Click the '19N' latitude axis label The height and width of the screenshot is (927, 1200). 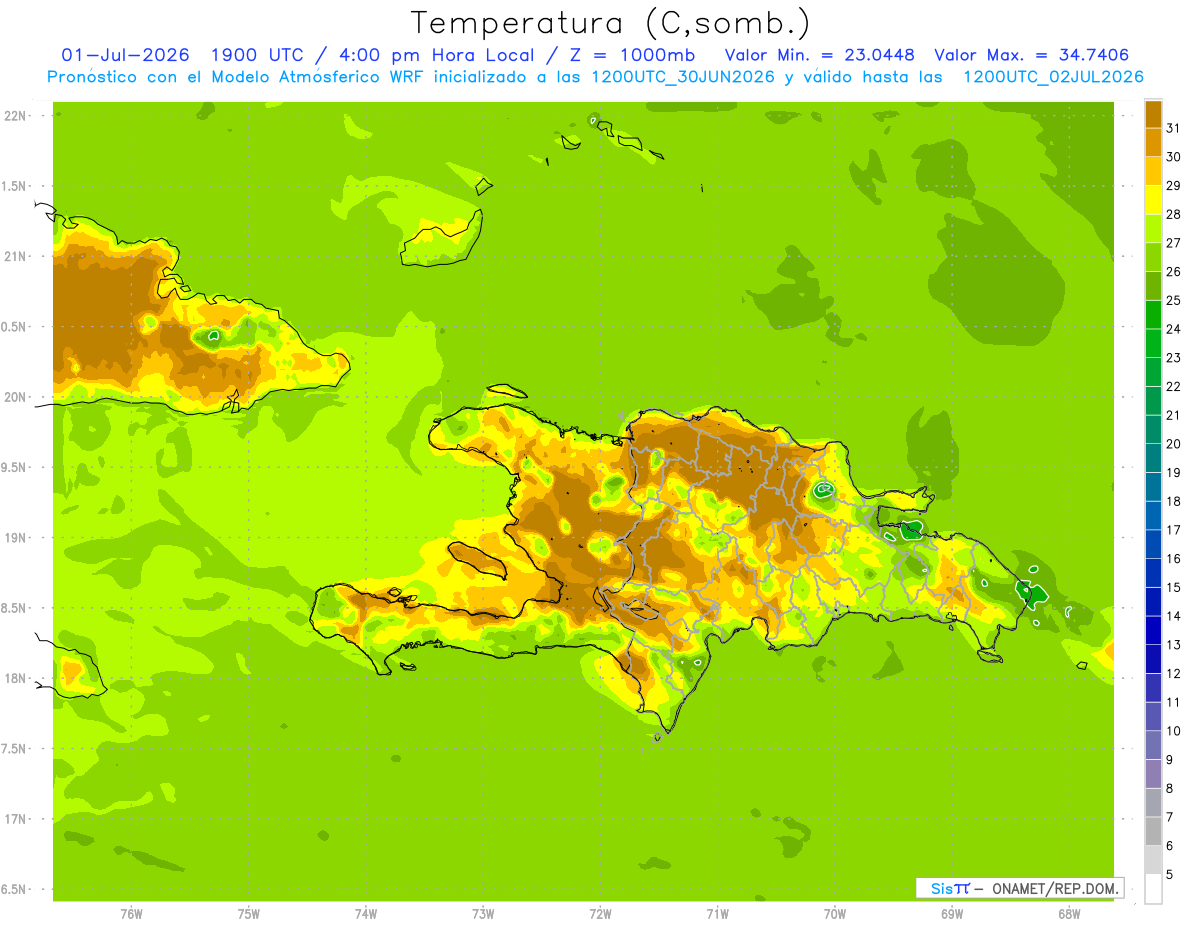pos(16,538)
